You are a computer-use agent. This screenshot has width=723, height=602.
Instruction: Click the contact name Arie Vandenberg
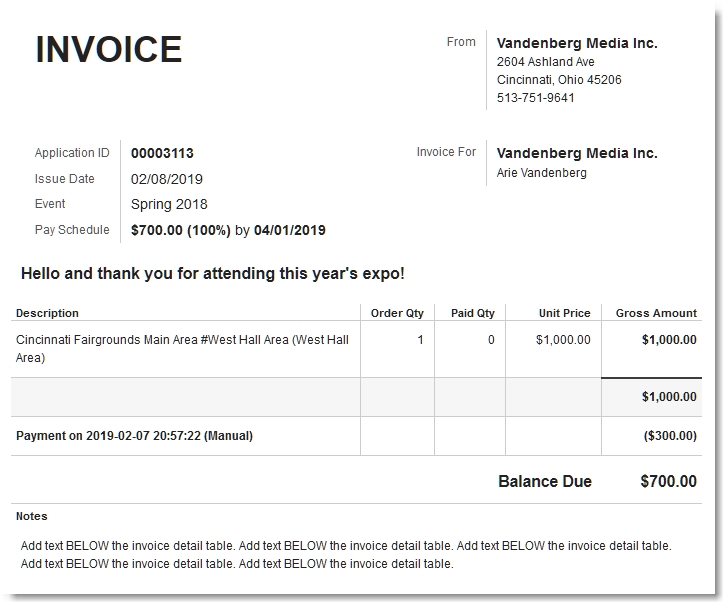pos(542,173)
